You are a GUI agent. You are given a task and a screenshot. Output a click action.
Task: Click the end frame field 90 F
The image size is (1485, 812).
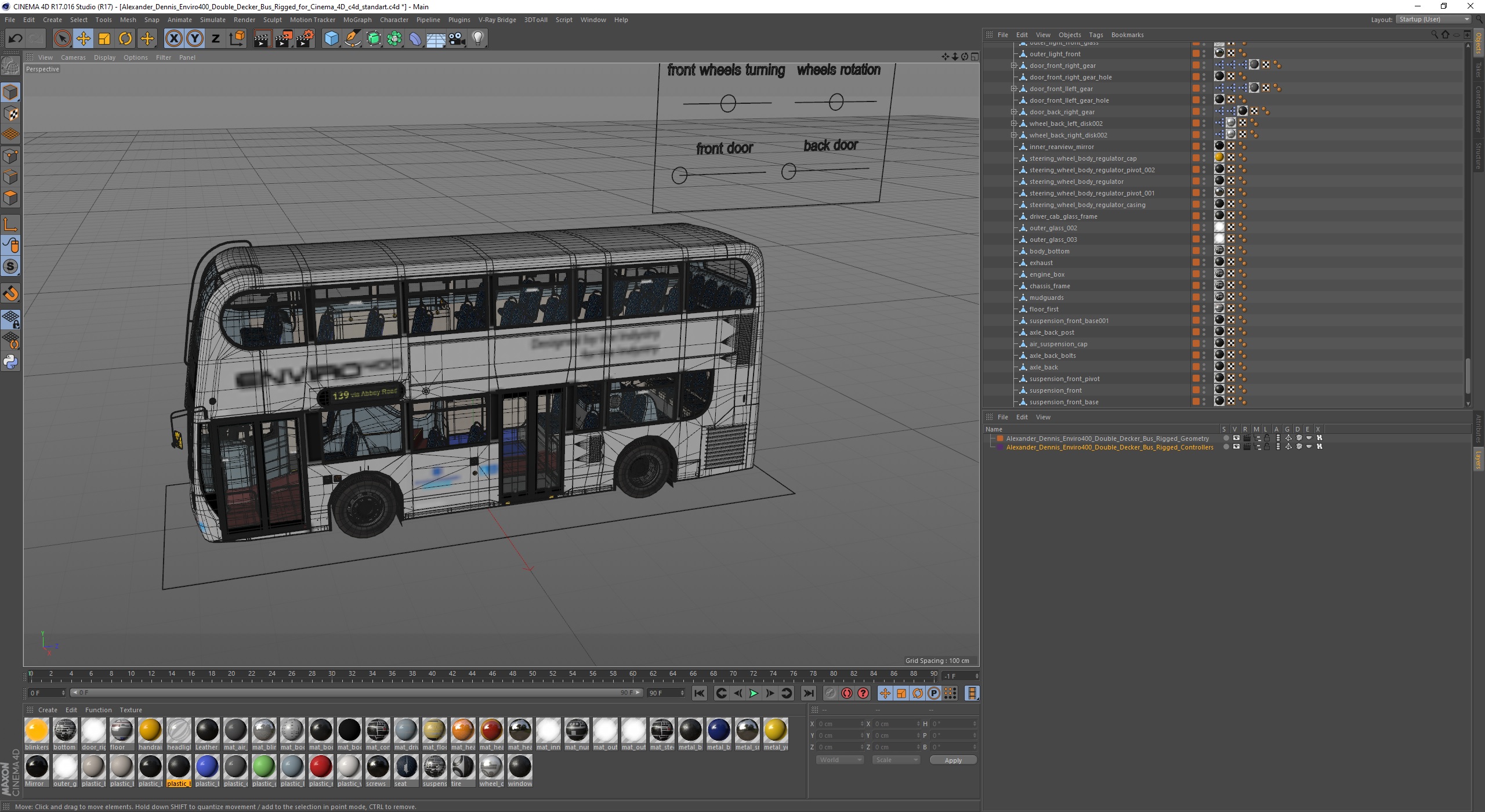coord(666,693)
